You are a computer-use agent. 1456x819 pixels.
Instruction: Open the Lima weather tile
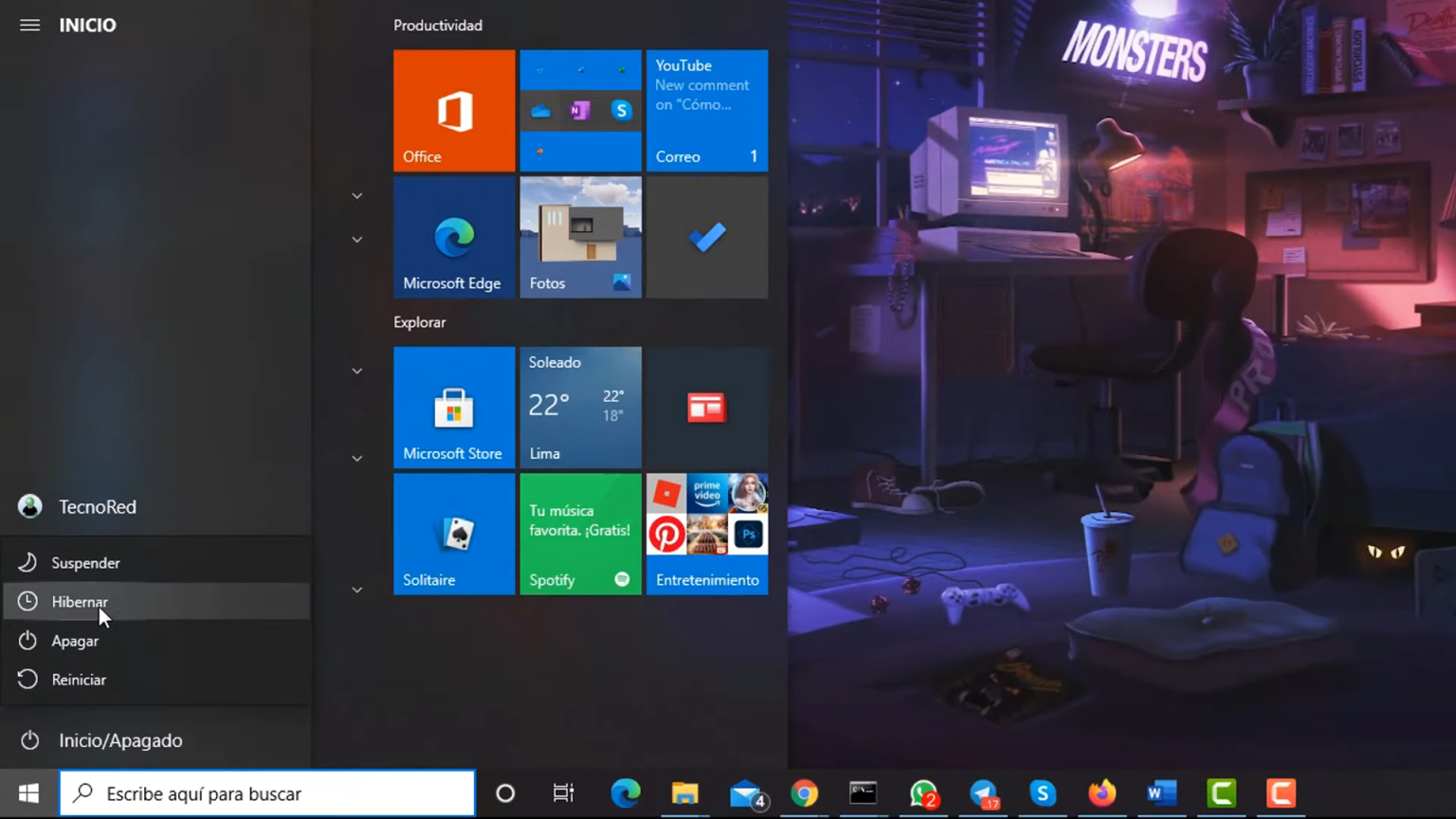[580, 408]
